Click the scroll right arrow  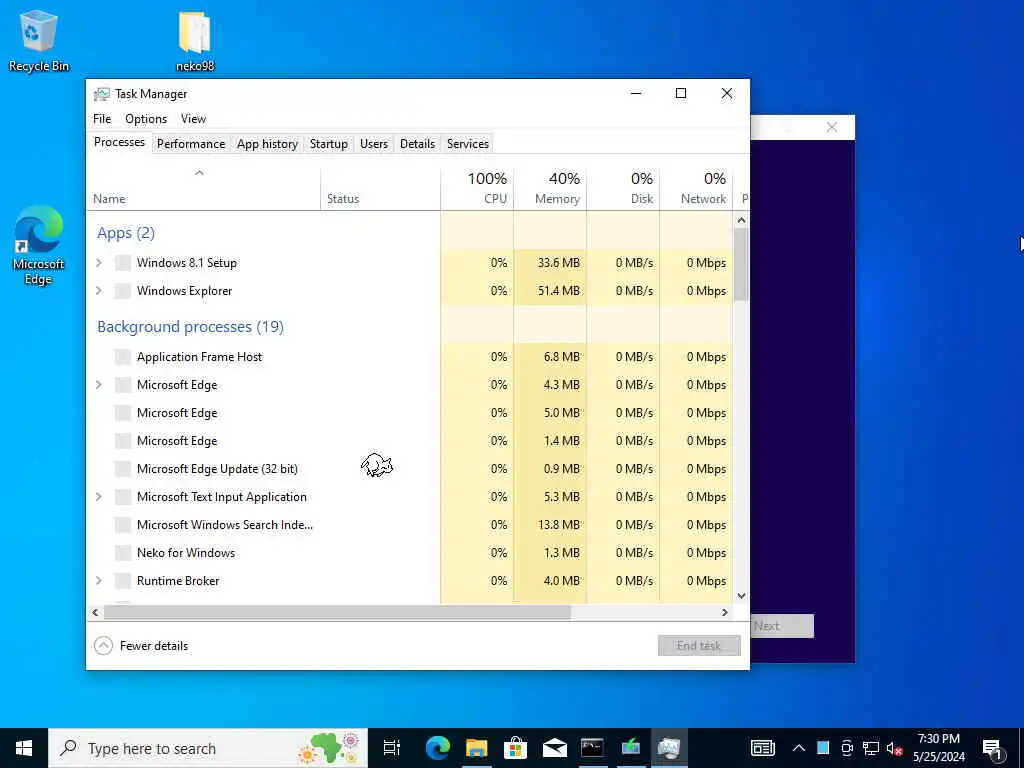[724, 613]
